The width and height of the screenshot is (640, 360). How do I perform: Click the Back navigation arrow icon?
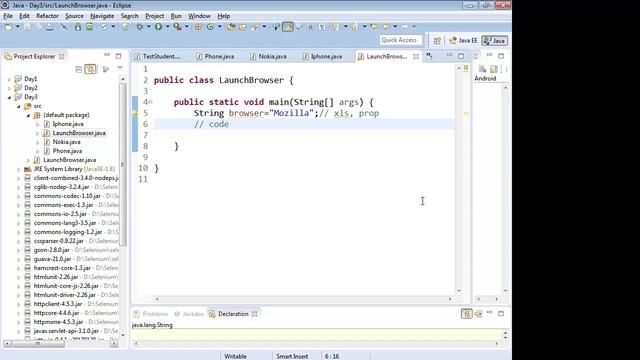(386, 27)
